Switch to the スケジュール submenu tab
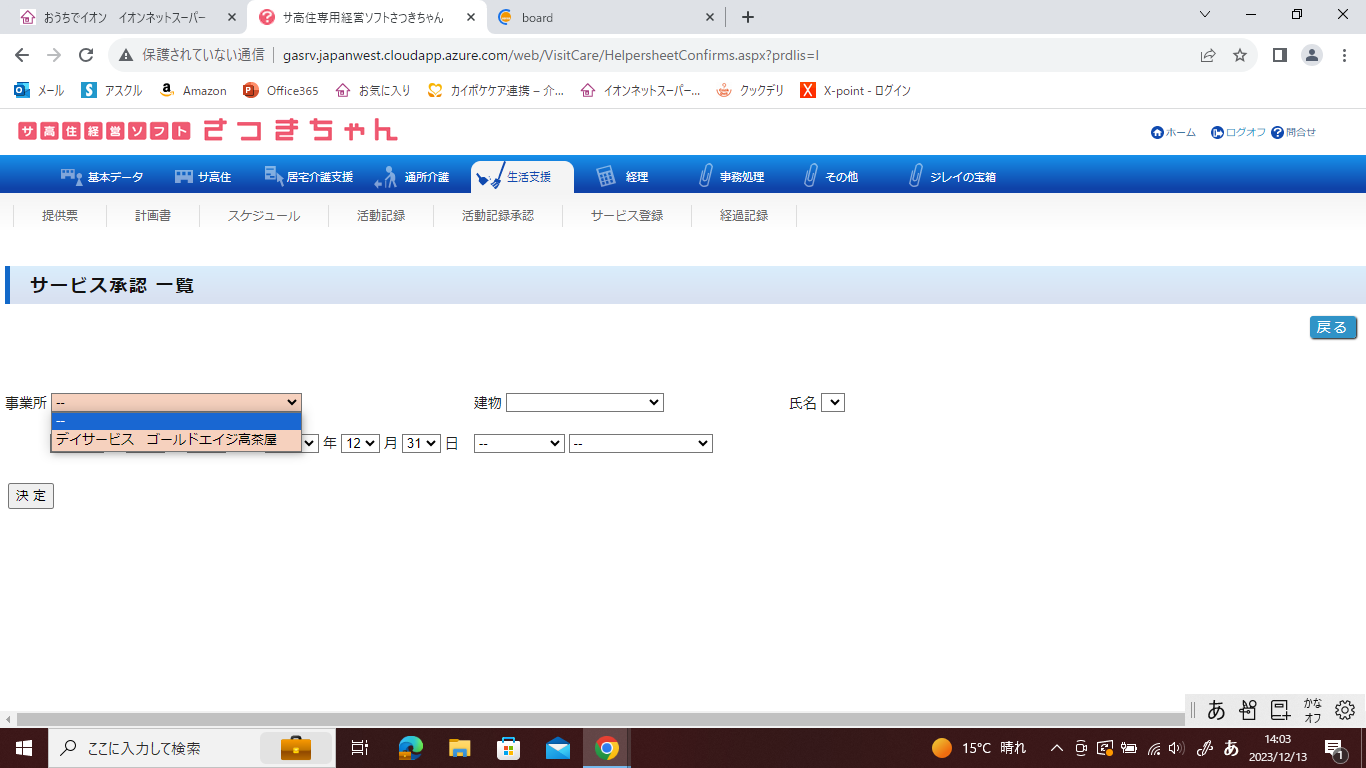 pyautogui.click(x=263, y=215)
